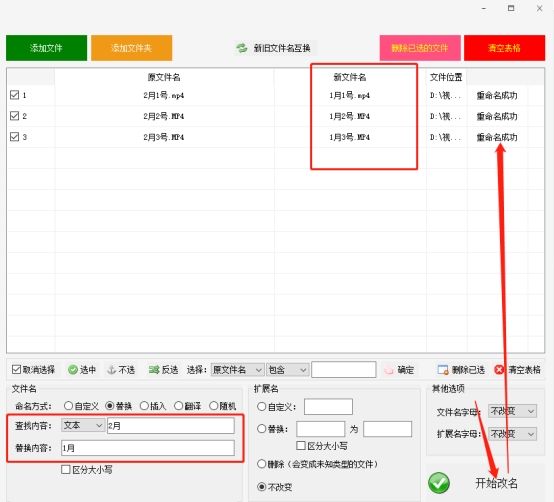This screenshot has height=502, width=554.
Task: Toggle the 取消选择 checkbox
Action: (x=16, y=370)
